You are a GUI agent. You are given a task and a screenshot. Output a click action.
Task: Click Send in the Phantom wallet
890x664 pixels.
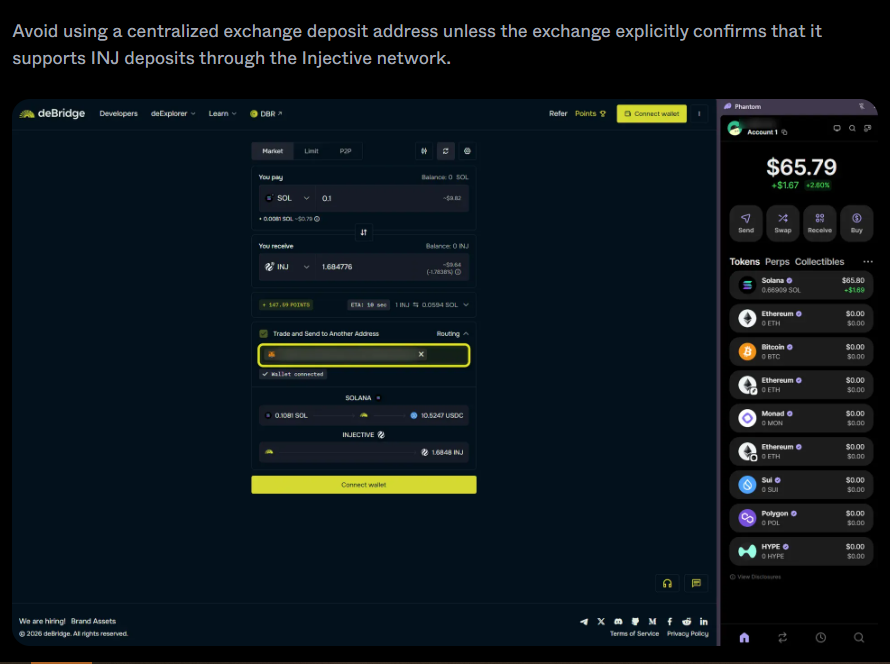coord(746,222)
